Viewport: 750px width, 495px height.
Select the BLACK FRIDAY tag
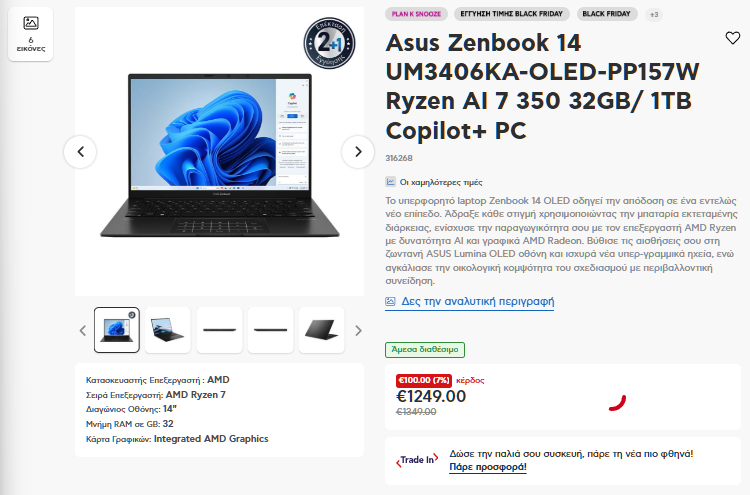[607, 14]
